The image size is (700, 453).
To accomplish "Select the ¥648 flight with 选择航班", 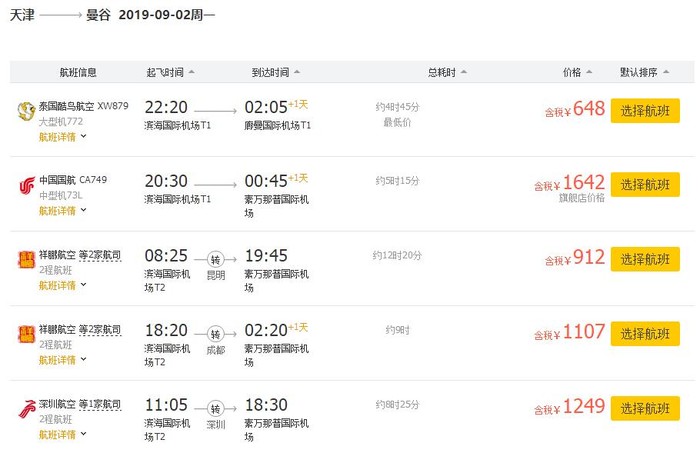I will (644, 109).
